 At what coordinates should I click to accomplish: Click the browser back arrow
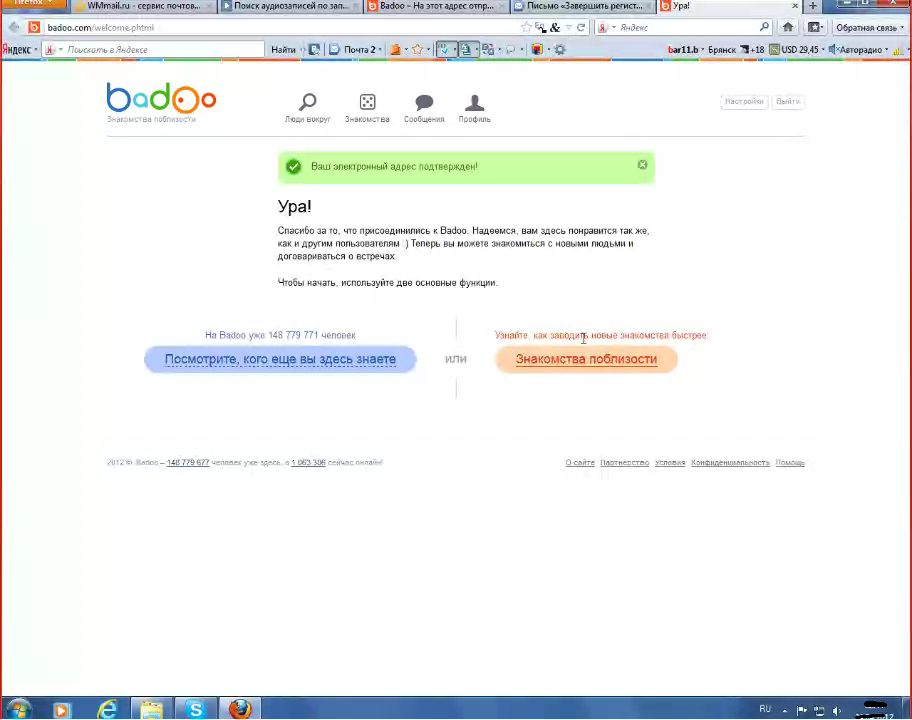(x=14, y=27)
